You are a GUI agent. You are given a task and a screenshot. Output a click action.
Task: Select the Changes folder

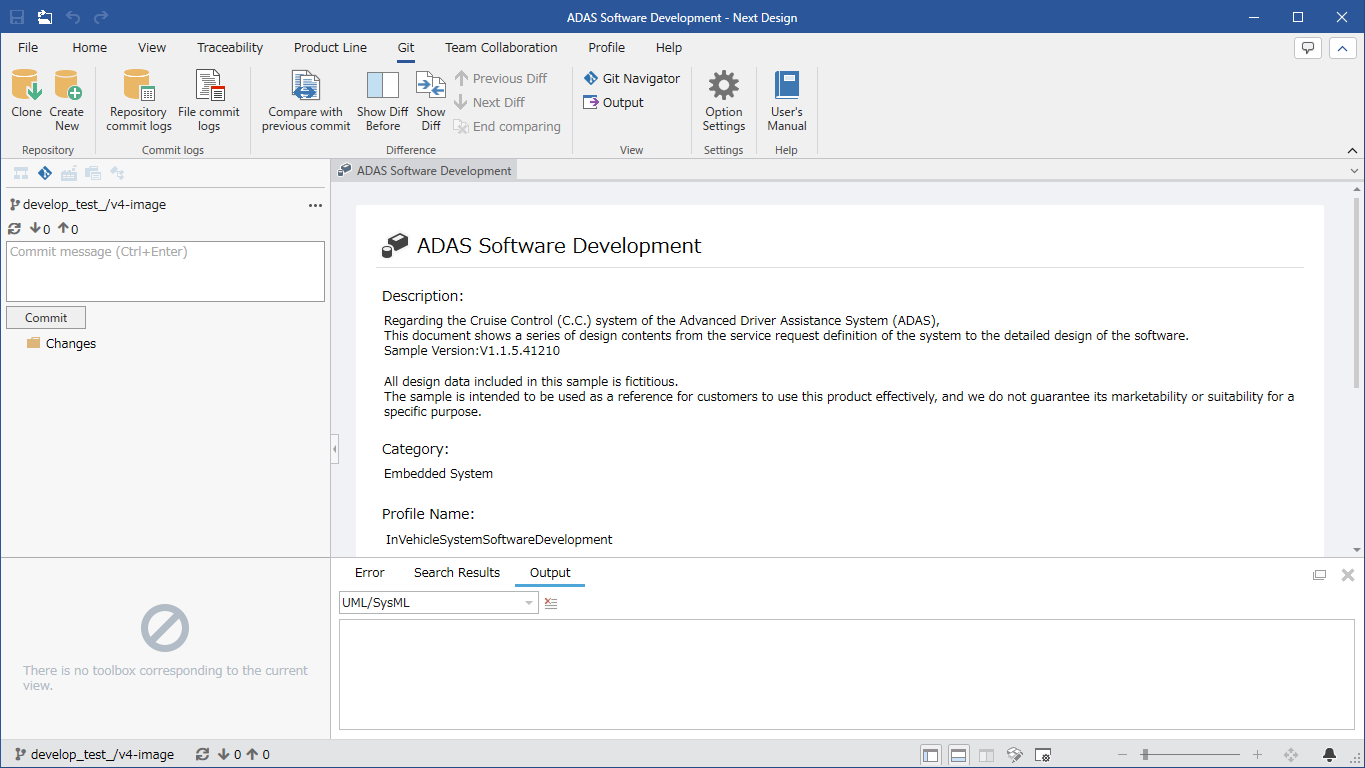(61, 343)
